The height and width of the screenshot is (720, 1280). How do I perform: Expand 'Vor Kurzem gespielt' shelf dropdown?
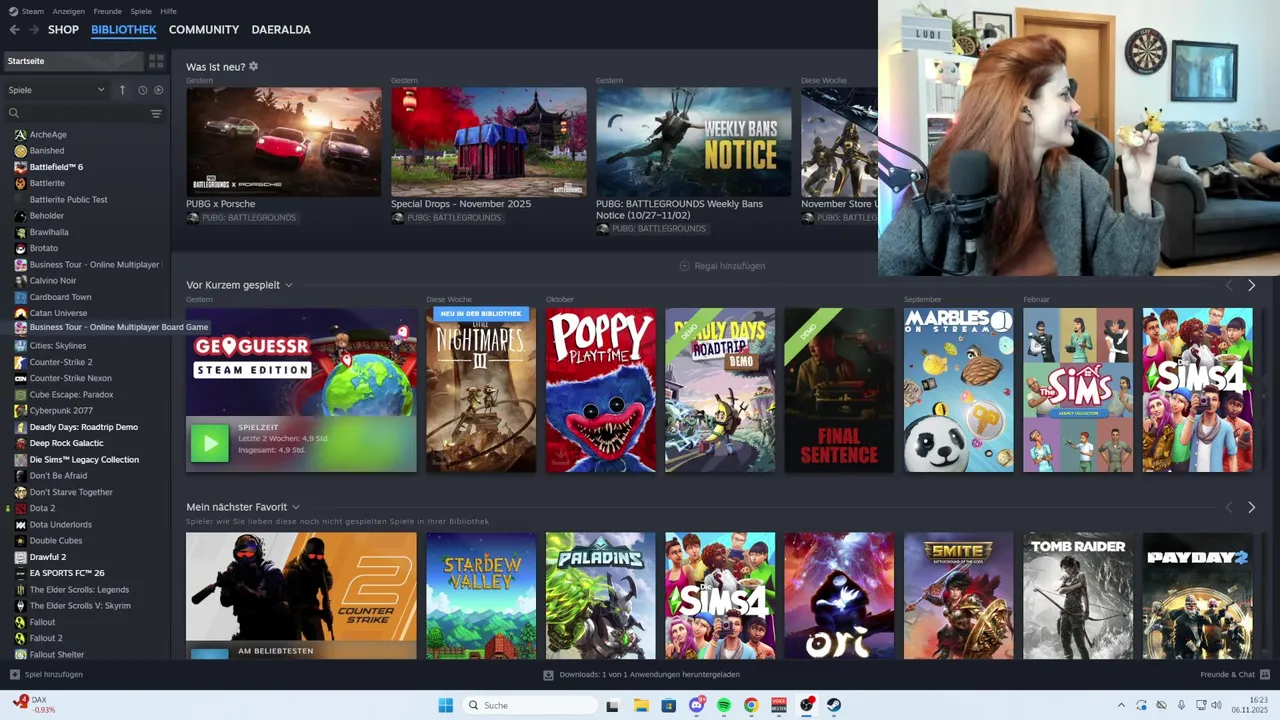pos(289,285)
